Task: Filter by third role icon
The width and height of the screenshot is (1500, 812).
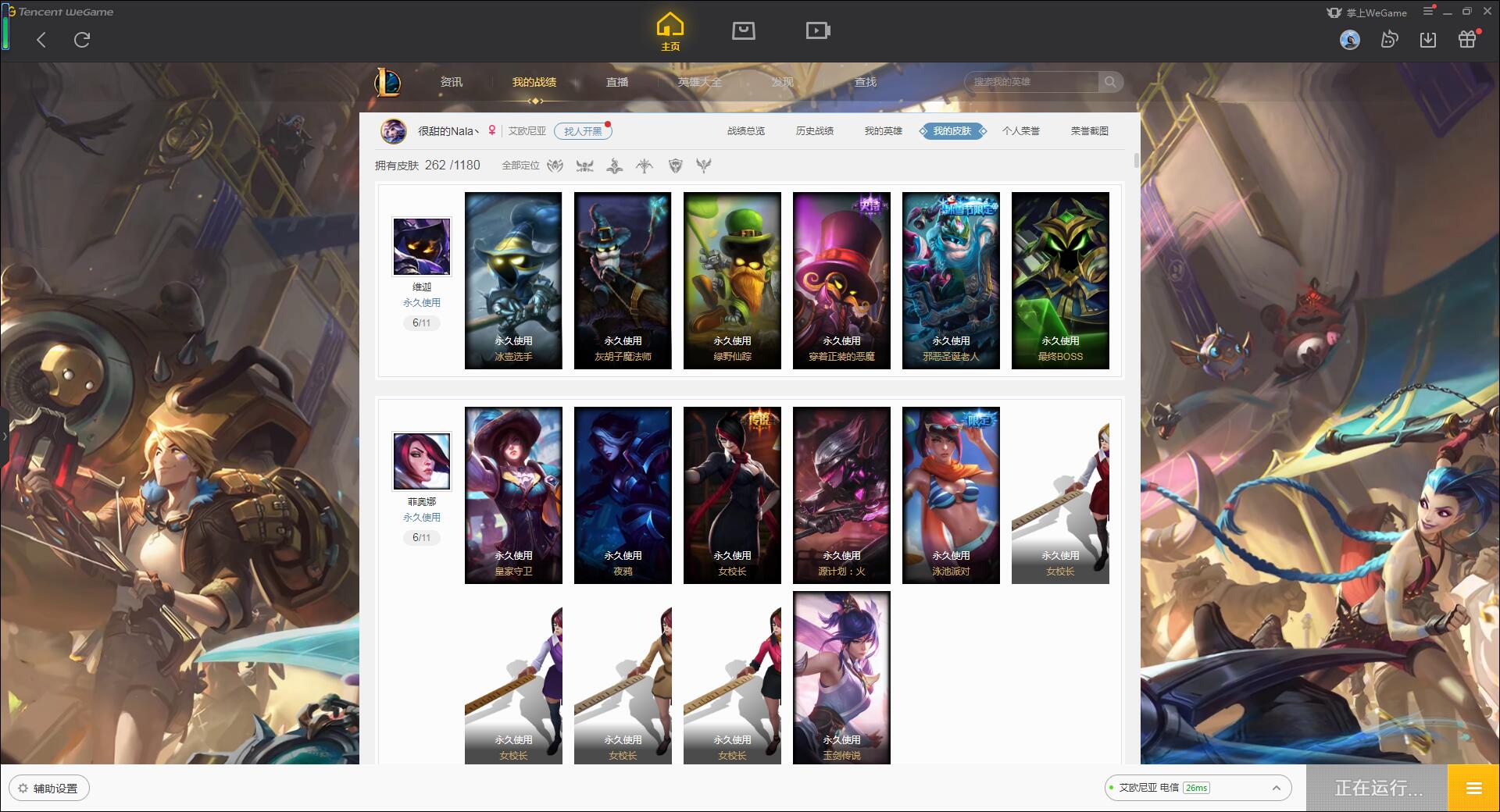Action: click(x=615, y=166)
